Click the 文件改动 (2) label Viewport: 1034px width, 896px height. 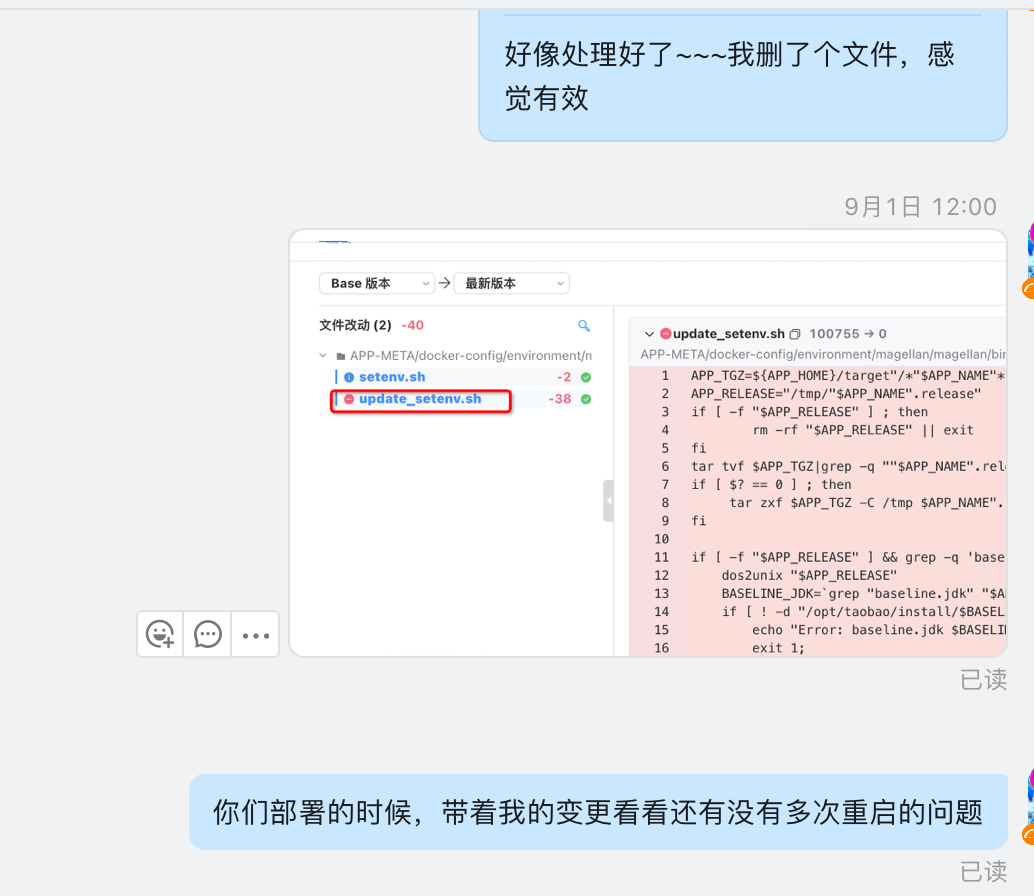click(x=355, y=325)
